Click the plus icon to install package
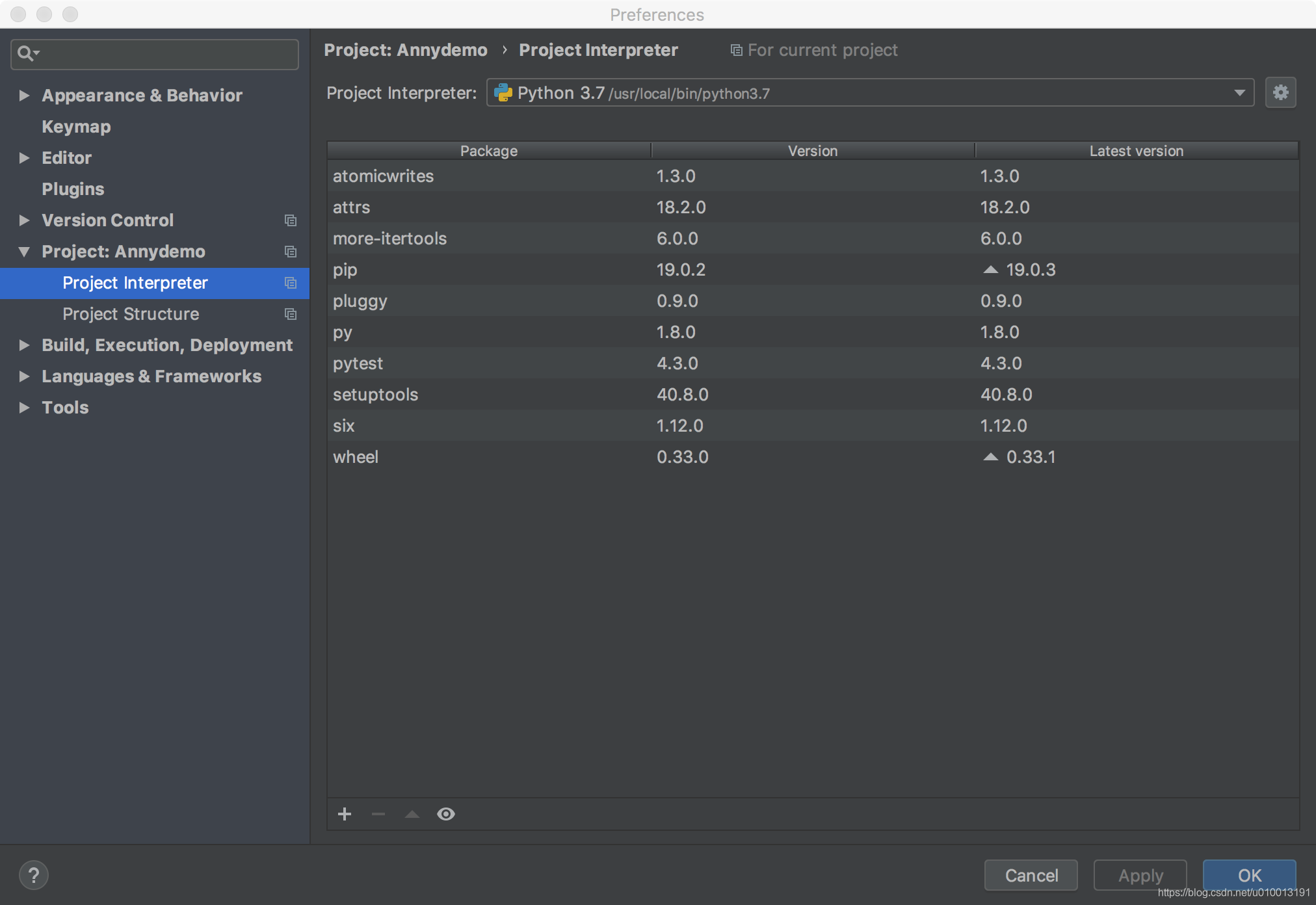 (345, 814)
